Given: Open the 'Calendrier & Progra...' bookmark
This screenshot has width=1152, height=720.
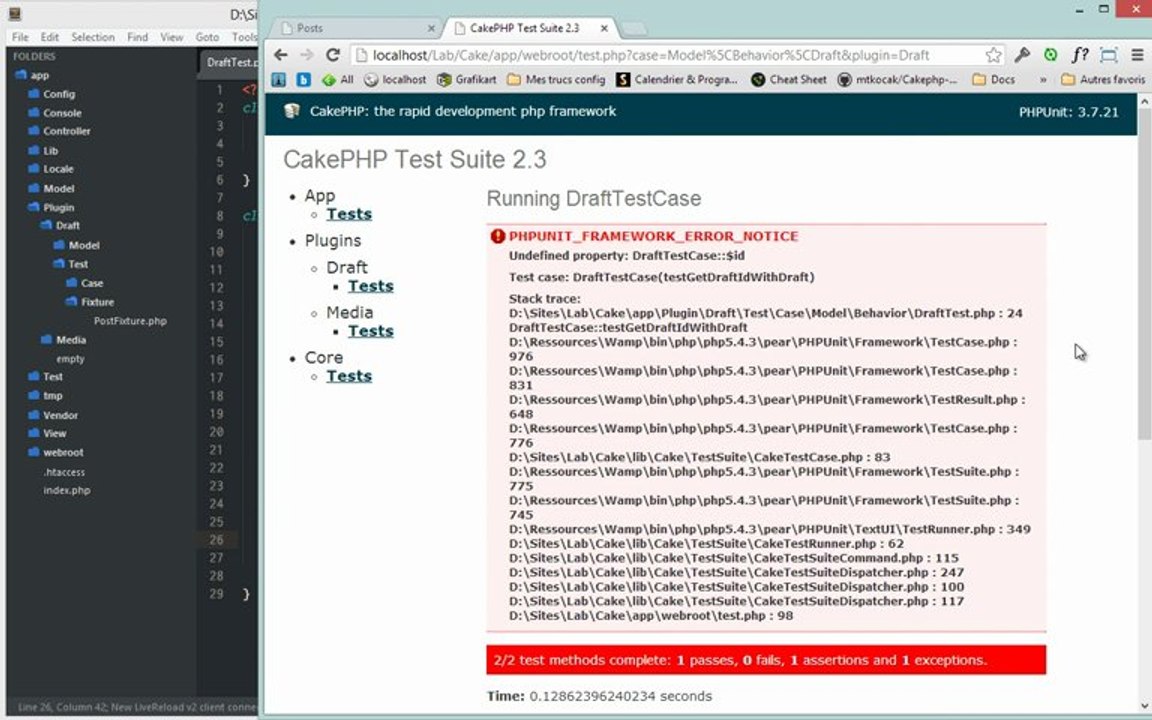Looking at the screenshot, I should [677, 79].
